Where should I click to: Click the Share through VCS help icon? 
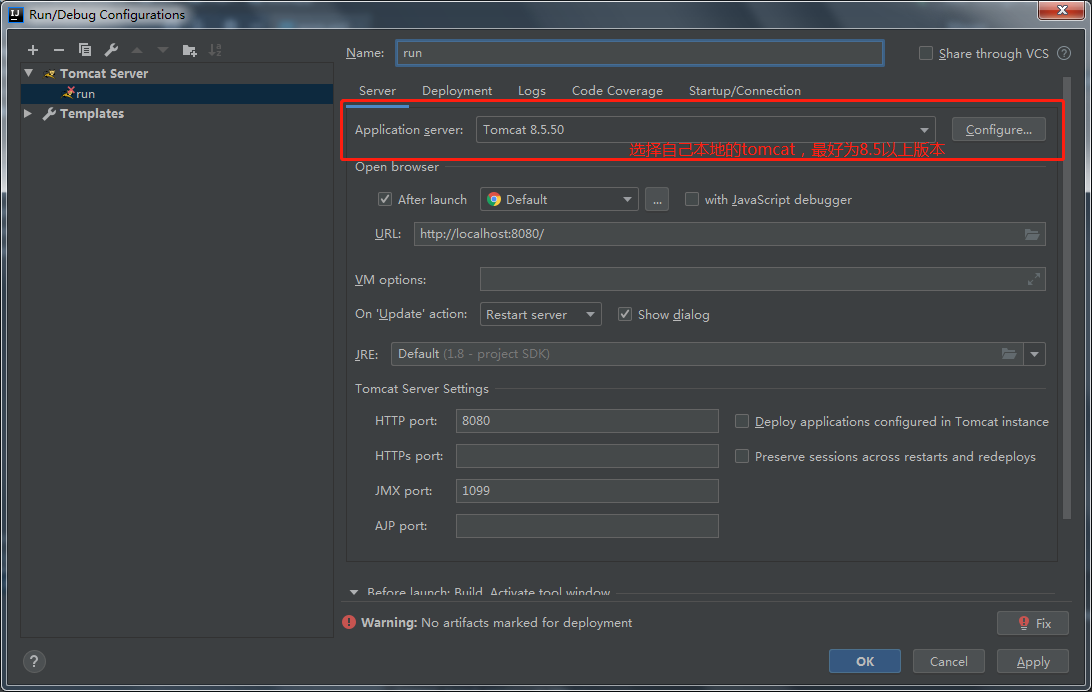click(1064, 54)
